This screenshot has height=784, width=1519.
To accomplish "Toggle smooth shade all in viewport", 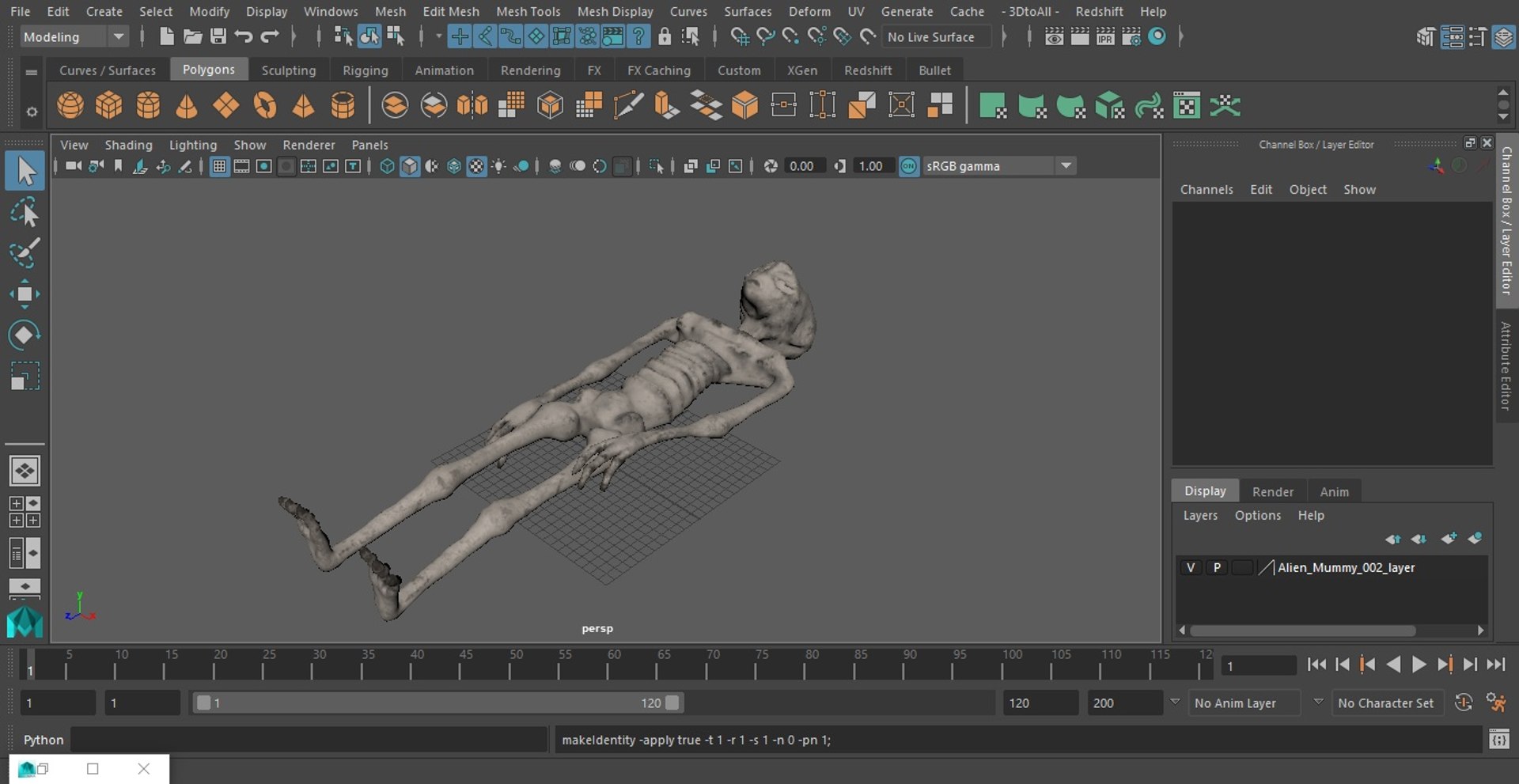I will pos(409,166).
